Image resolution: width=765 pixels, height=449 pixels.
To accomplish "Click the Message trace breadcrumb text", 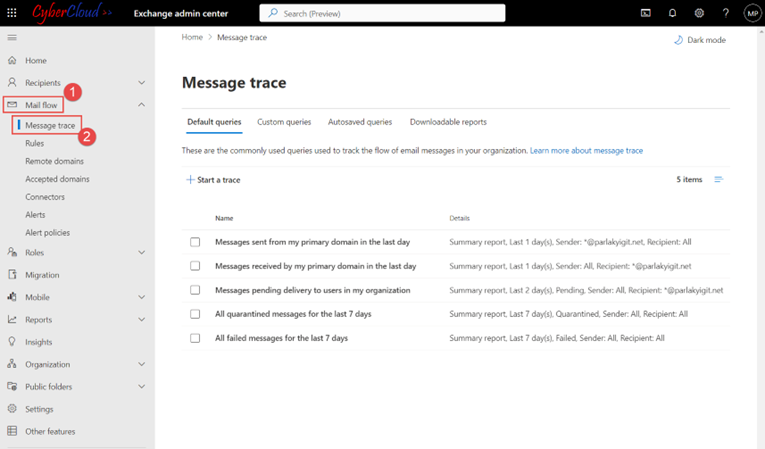I will coord(242,37).
